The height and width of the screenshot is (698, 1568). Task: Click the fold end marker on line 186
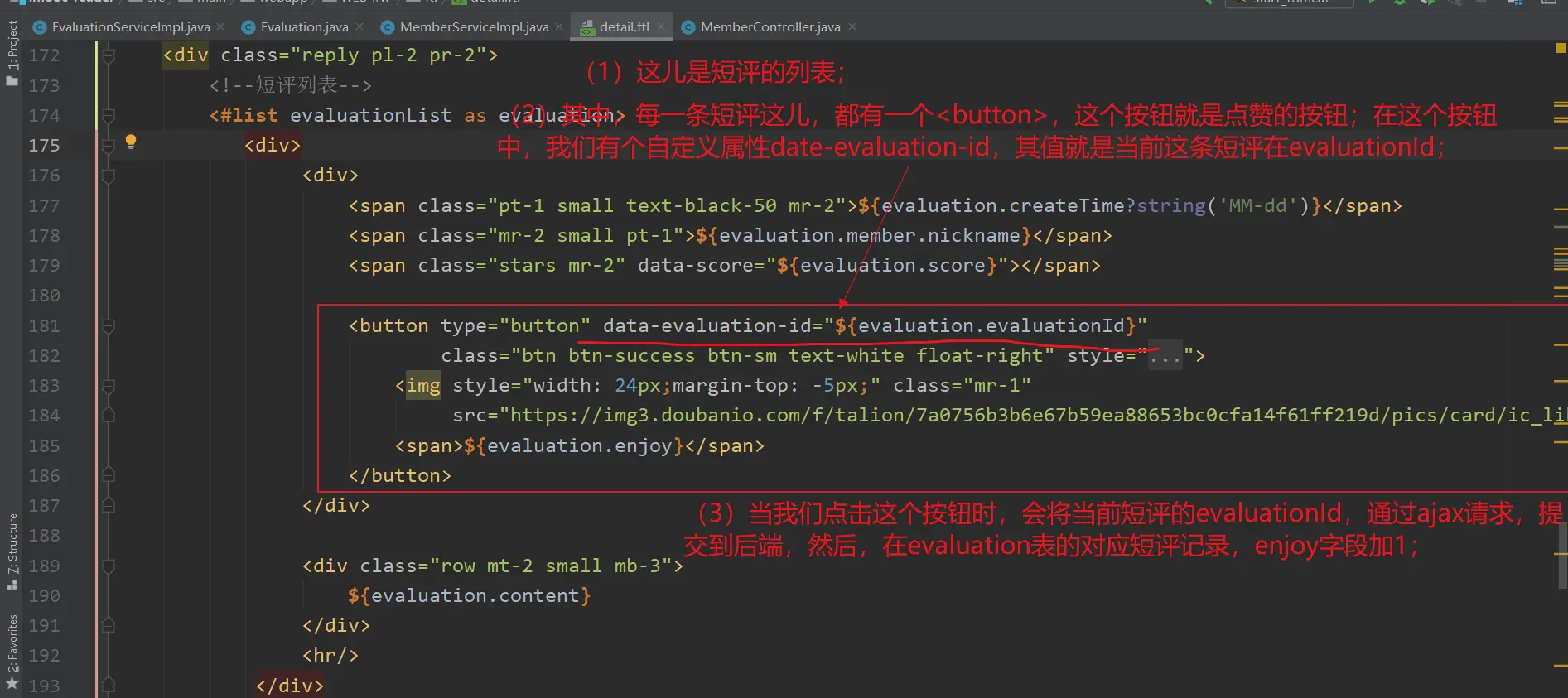pyautogui.click(x=108, y=476)
